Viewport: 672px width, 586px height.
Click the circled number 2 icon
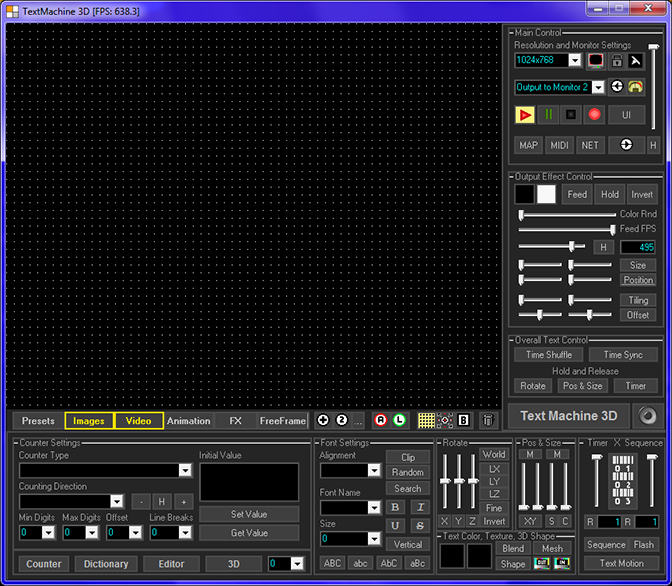pos(342,420)
